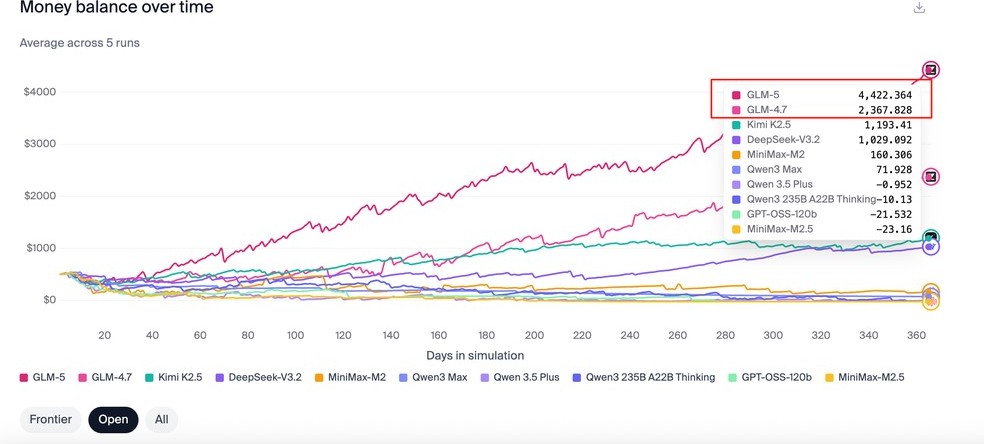
Task: Switch to the All filter tab
Action: coord(161,419)
